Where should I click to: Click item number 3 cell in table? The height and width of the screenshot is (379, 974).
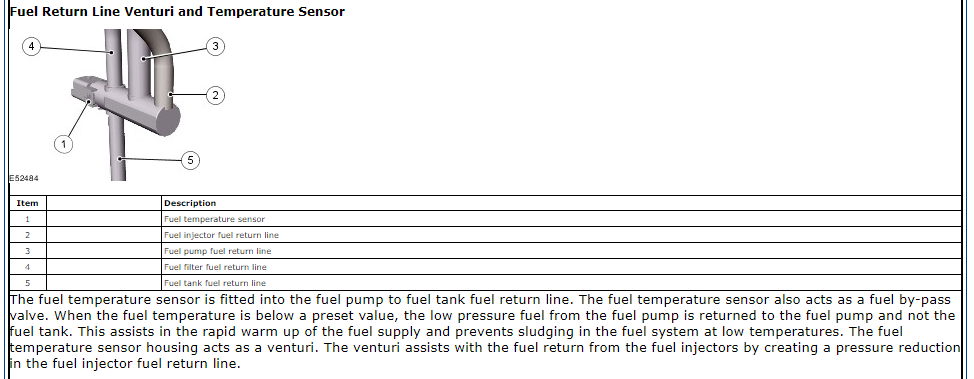(27, 251)
